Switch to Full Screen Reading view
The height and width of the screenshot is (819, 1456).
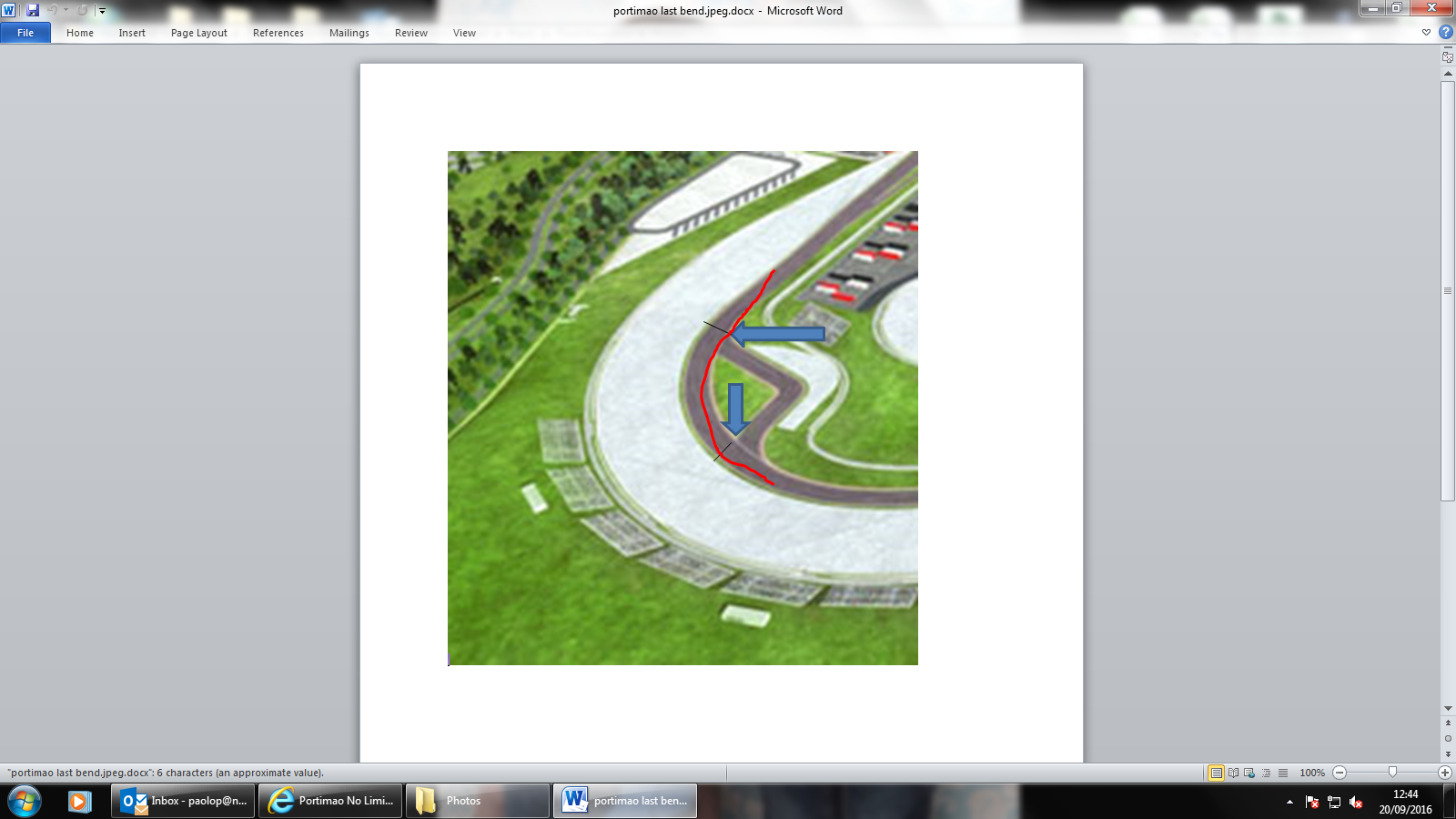pos(1233,773)
